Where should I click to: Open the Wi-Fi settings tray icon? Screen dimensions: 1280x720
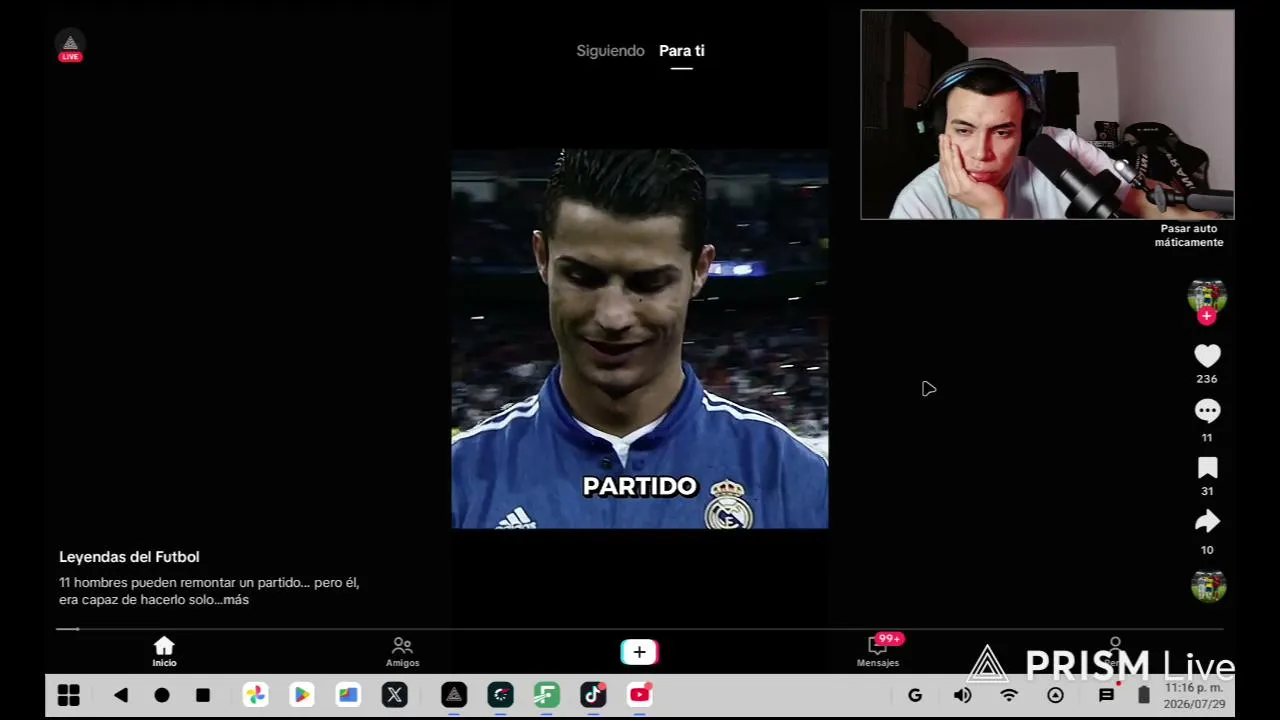pyautogui.click(x=1009, y=695)
